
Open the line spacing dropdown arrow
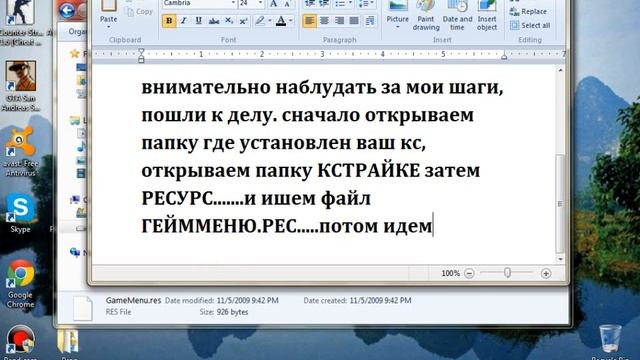coord(371,4)
